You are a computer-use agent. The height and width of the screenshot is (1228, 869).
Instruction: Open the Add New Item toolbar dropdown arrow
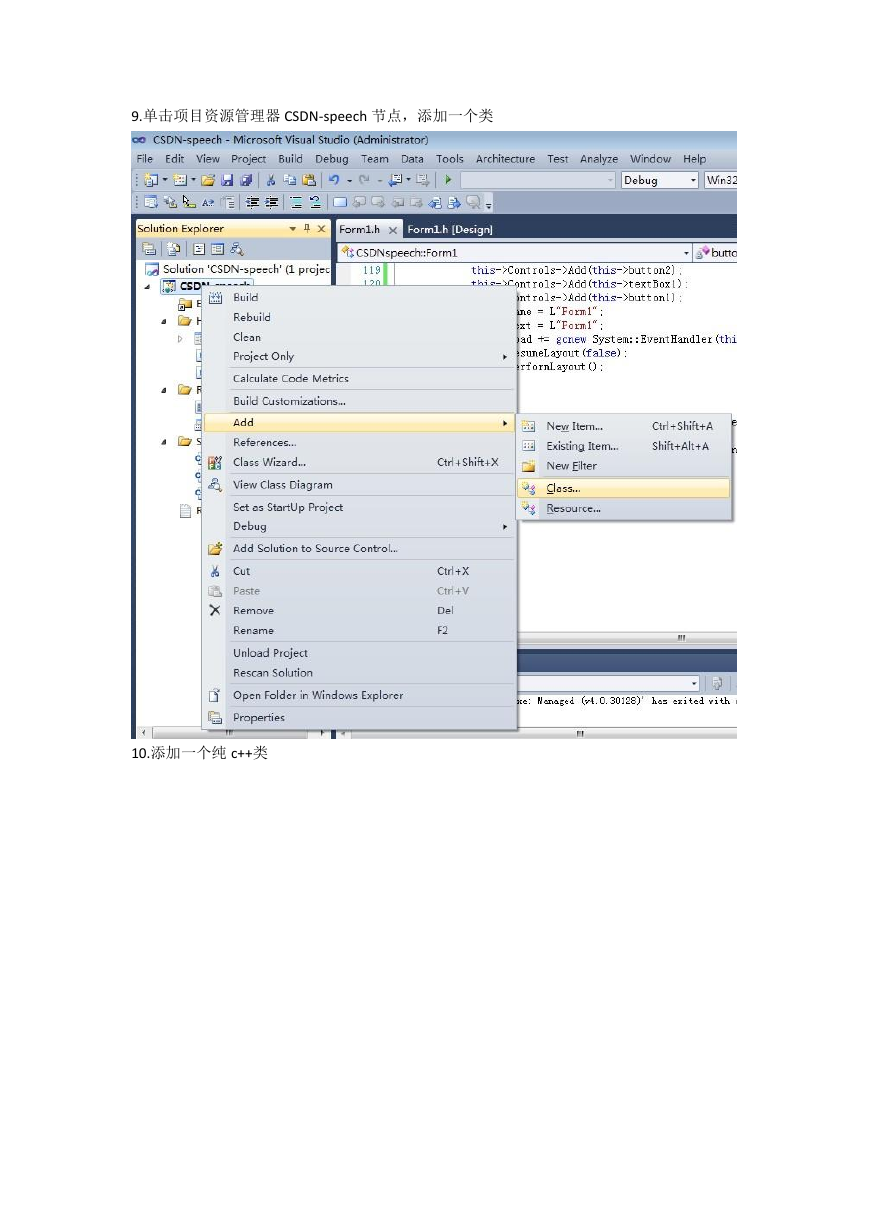point(193,180)
